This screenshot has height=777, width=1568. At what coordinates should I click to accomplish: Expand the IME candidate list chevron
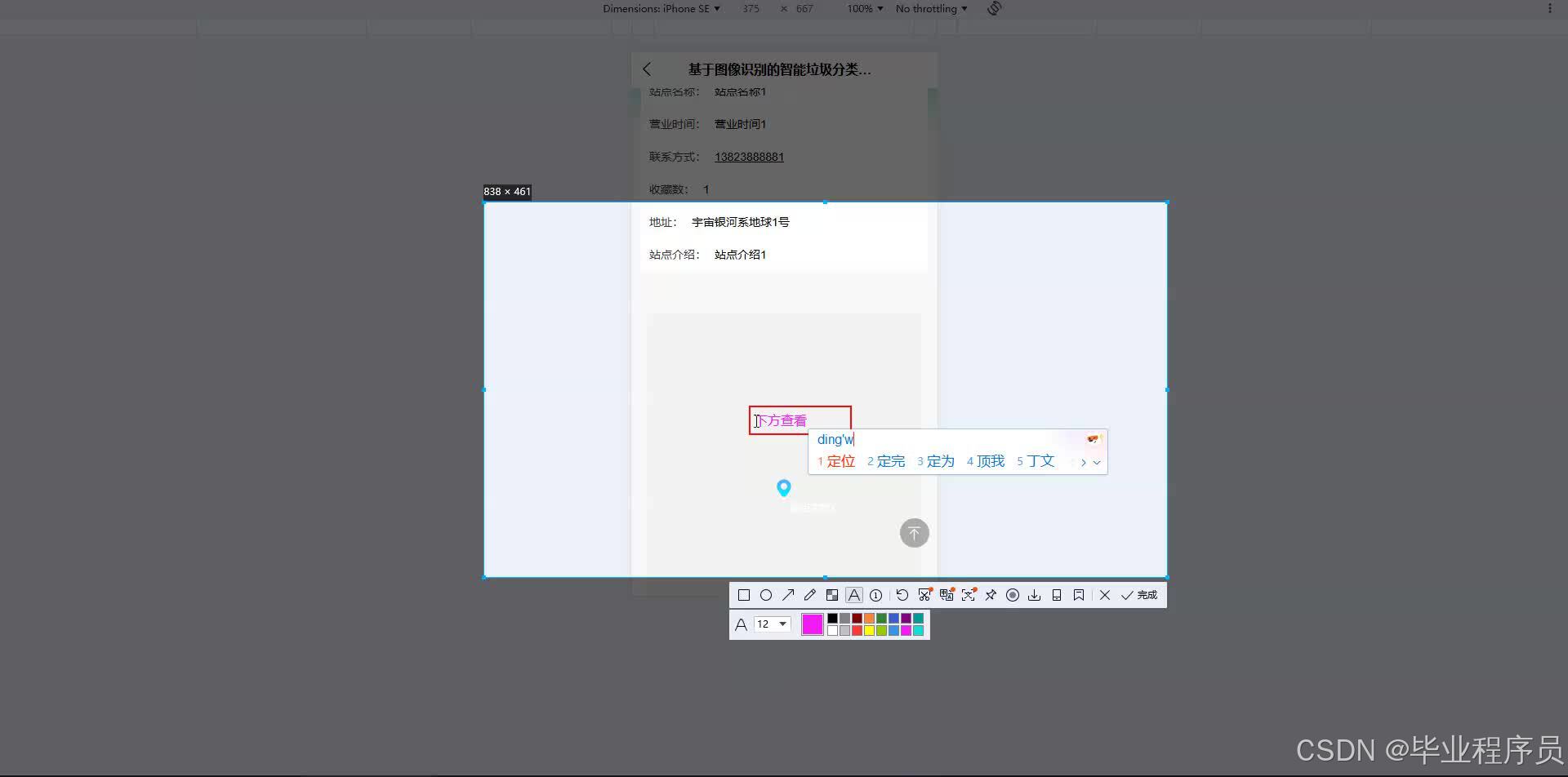point(1097,462)
